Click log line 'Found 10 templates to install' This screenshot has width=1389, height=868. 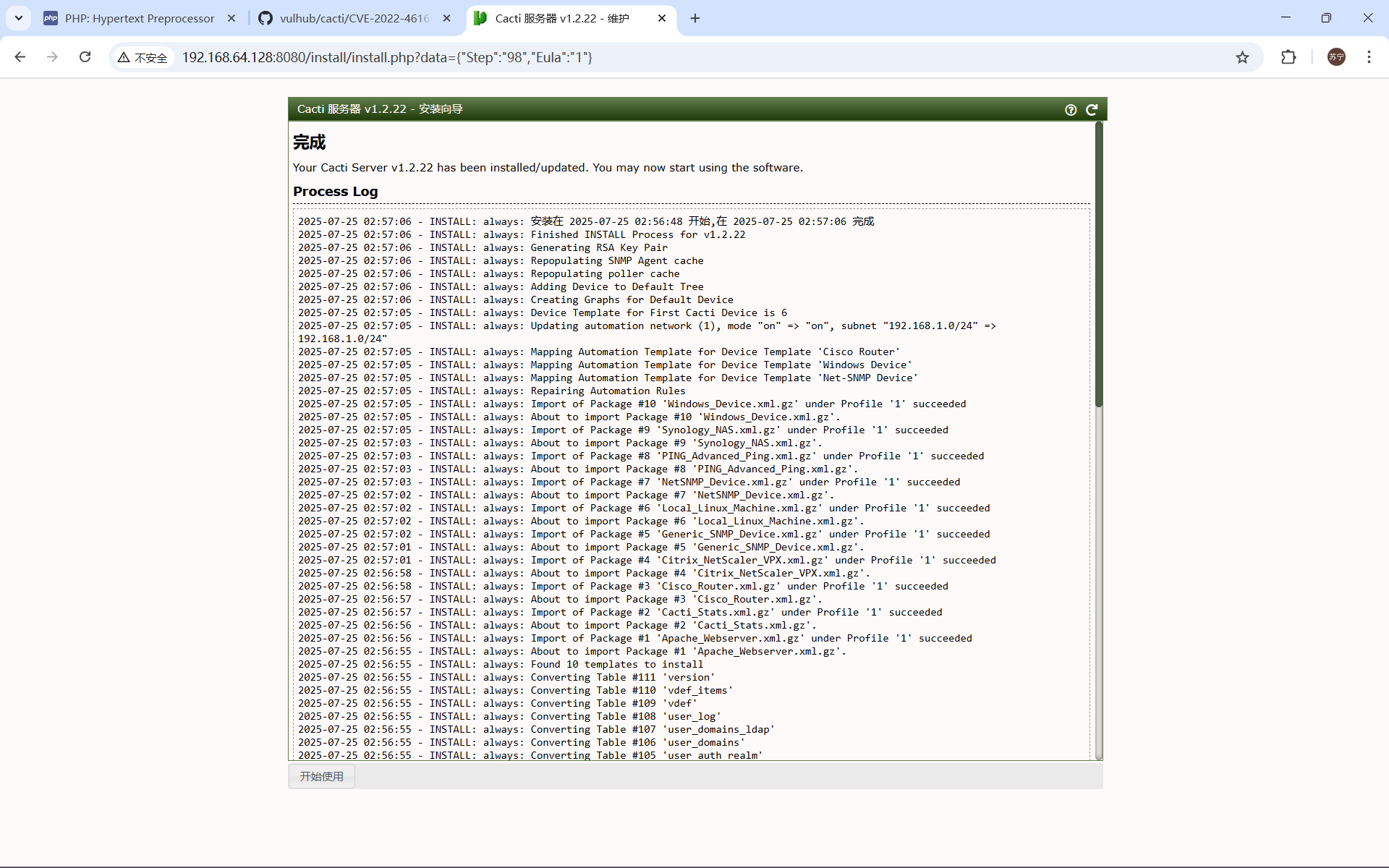(501, 665)
